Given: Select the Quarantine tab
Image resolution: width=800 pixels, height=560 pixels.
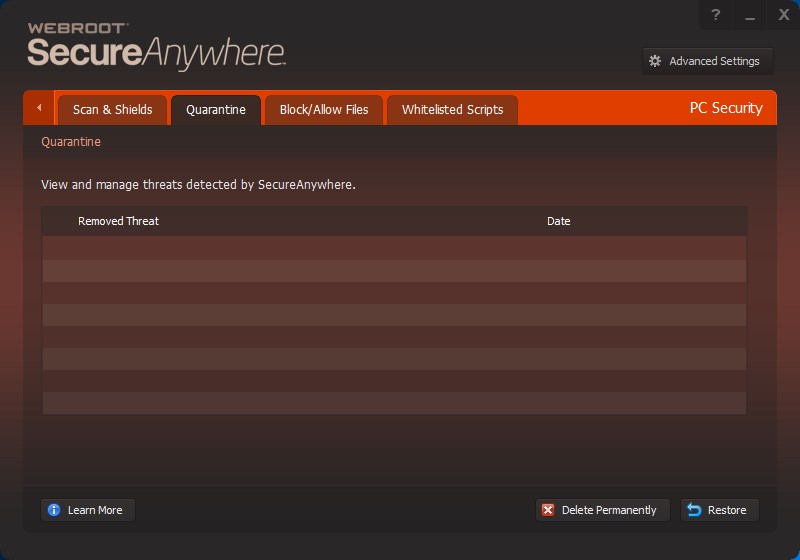Looking at the screenshot, I should 216,110.
